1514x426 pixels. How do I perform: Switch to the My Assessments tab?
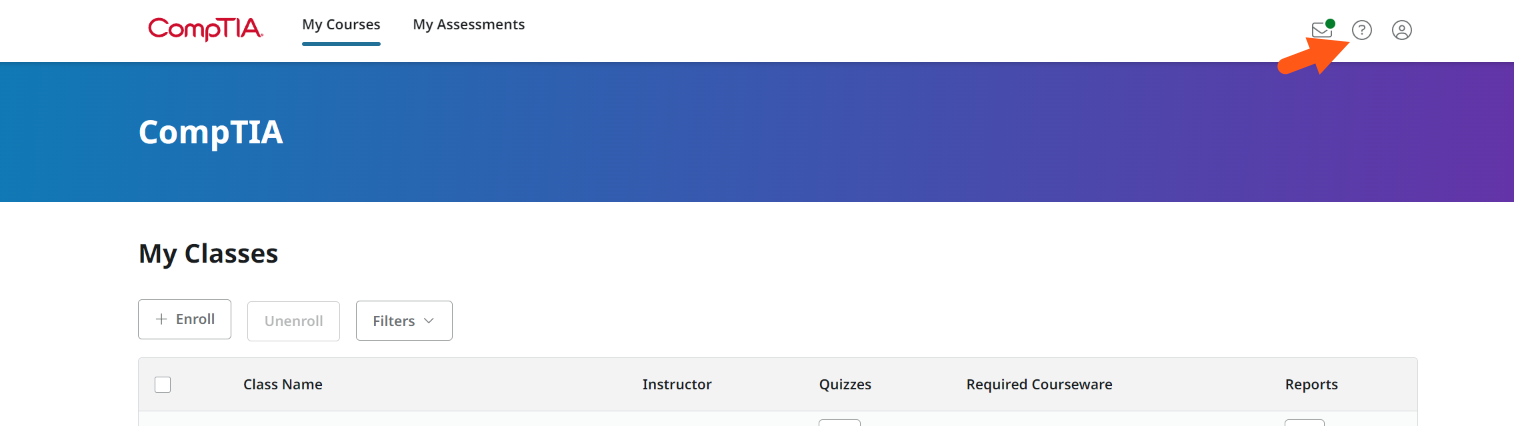coord(469,24)
